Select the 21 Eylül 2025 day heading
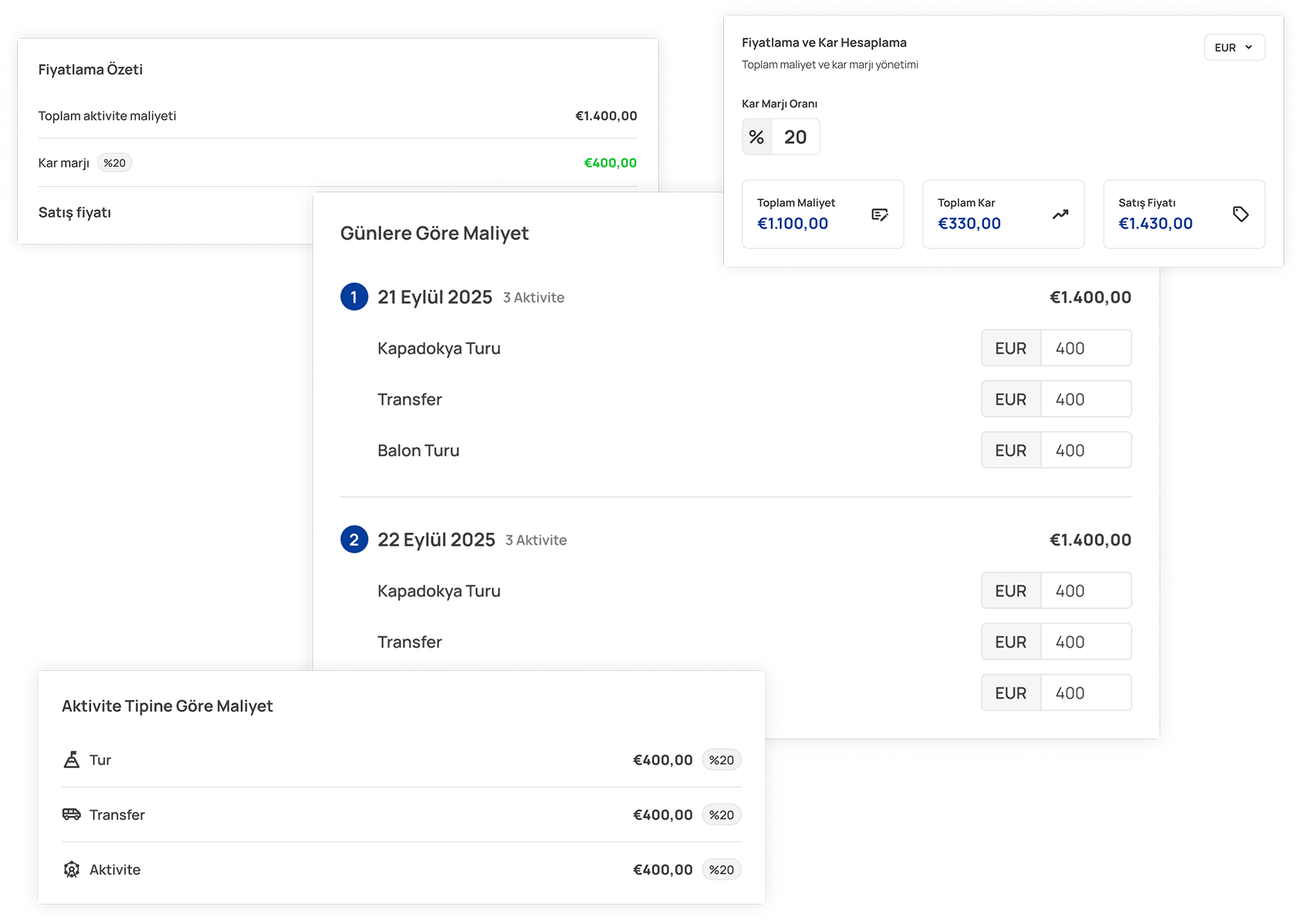The height and width of the screenshot is (924, 1299). 435,297
